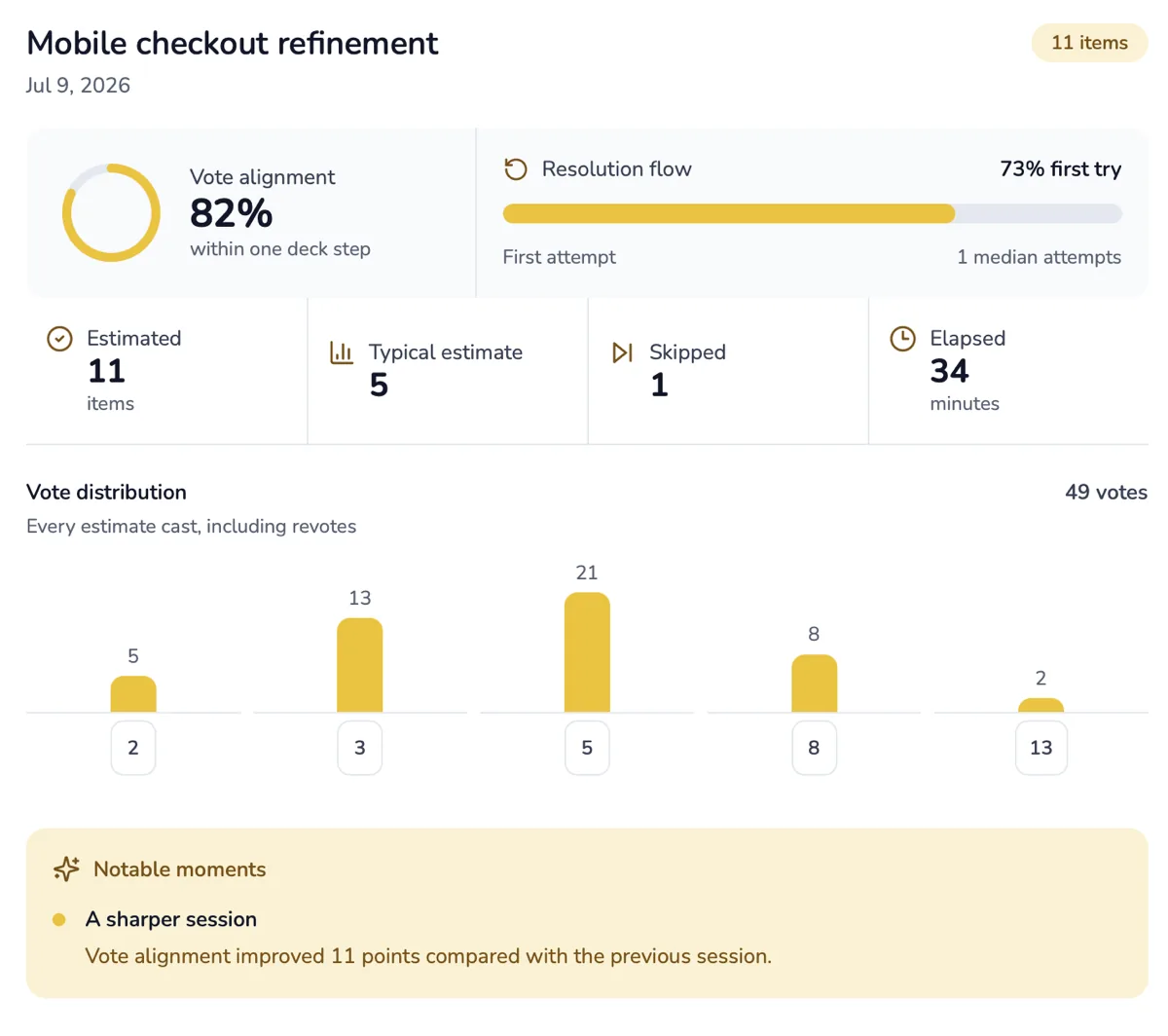The height and width of the screenshot is (1036, 1168).
Task: Click the Vote alignment donut ring
Action: pos(111,212)
